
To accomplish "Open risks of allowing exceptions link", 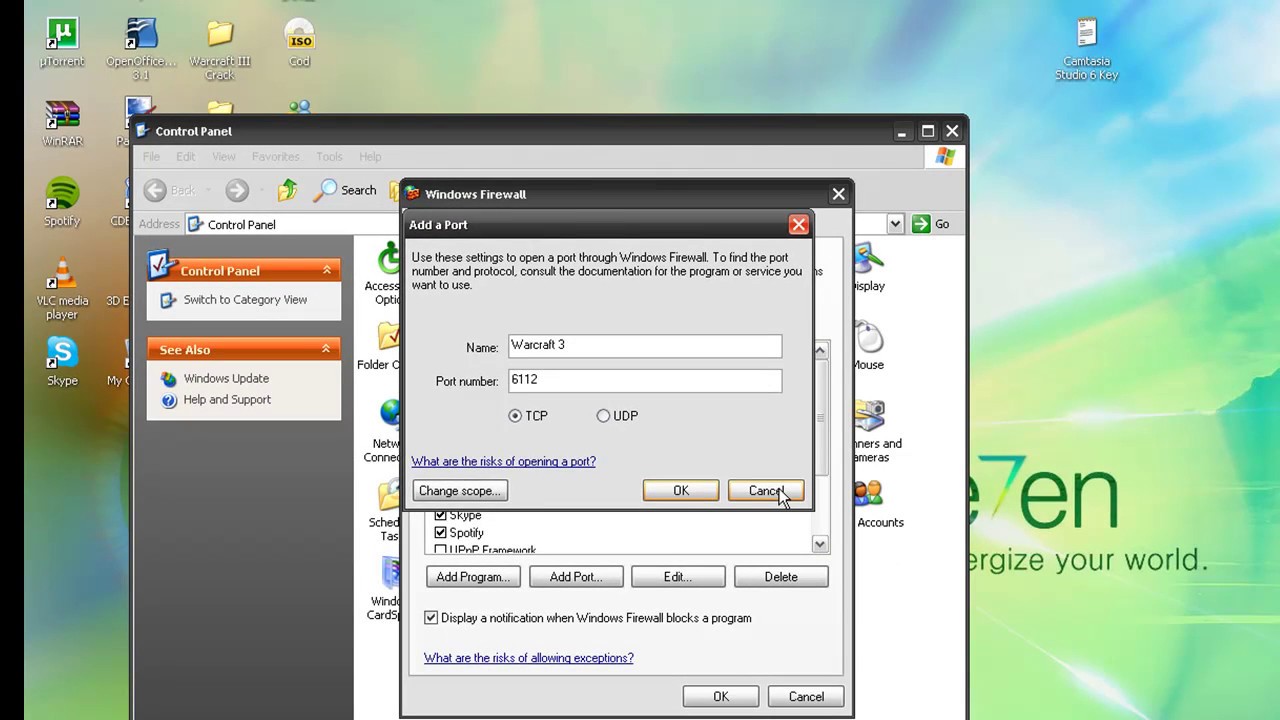I will pos(529,658).
